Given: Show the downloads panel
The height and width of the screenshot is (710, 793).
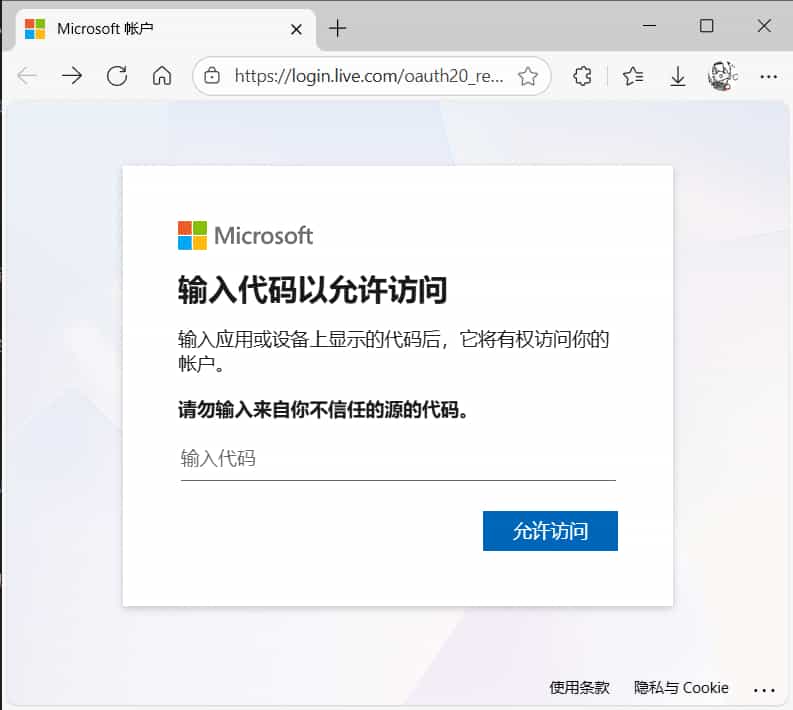Looking at the screenshot, I should [x=678, y=76].
